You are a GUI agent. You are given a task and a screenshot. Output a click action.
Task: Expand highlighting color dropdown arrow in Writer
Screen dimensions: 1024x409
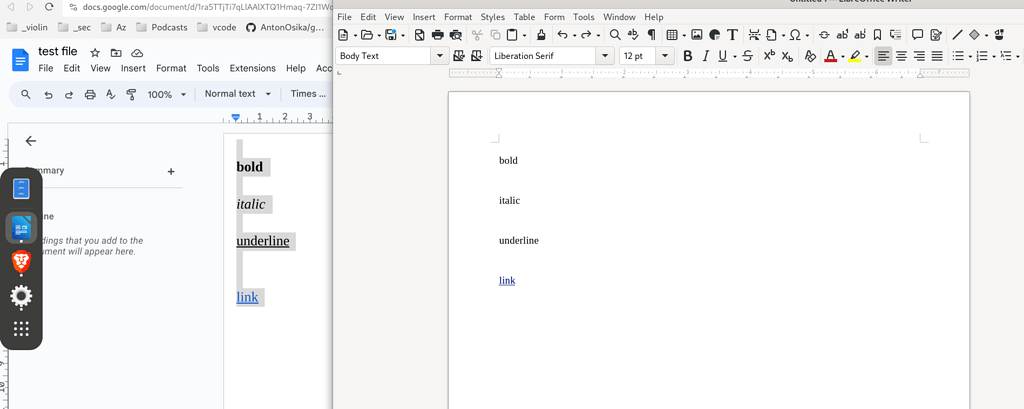click(867, 56)
